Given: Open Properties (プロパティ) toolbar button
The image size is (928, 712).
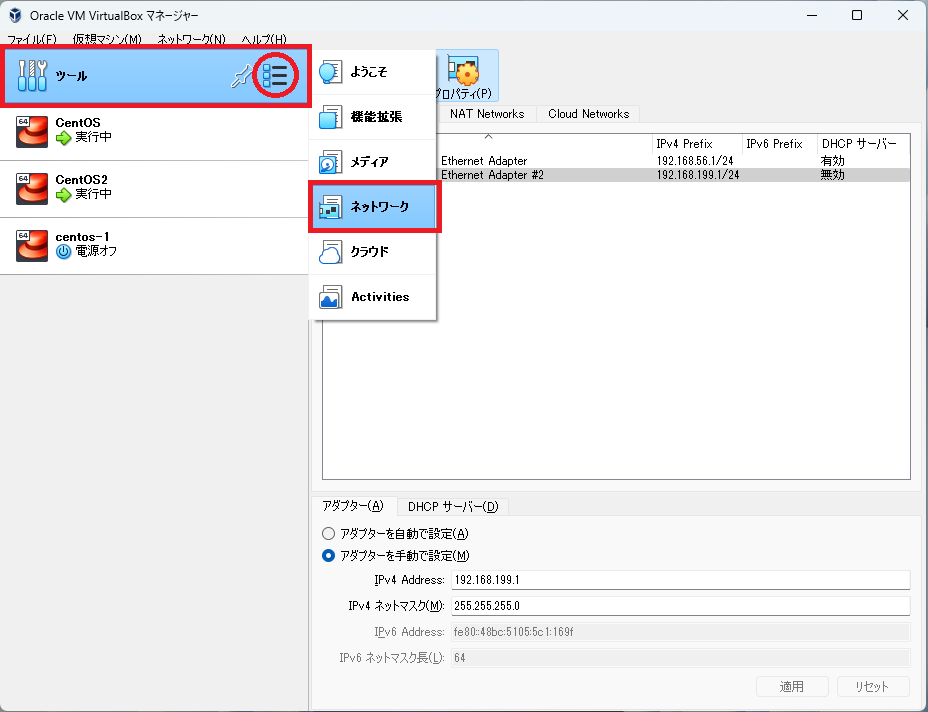Looking at the screenshot, I should (468, 76).
